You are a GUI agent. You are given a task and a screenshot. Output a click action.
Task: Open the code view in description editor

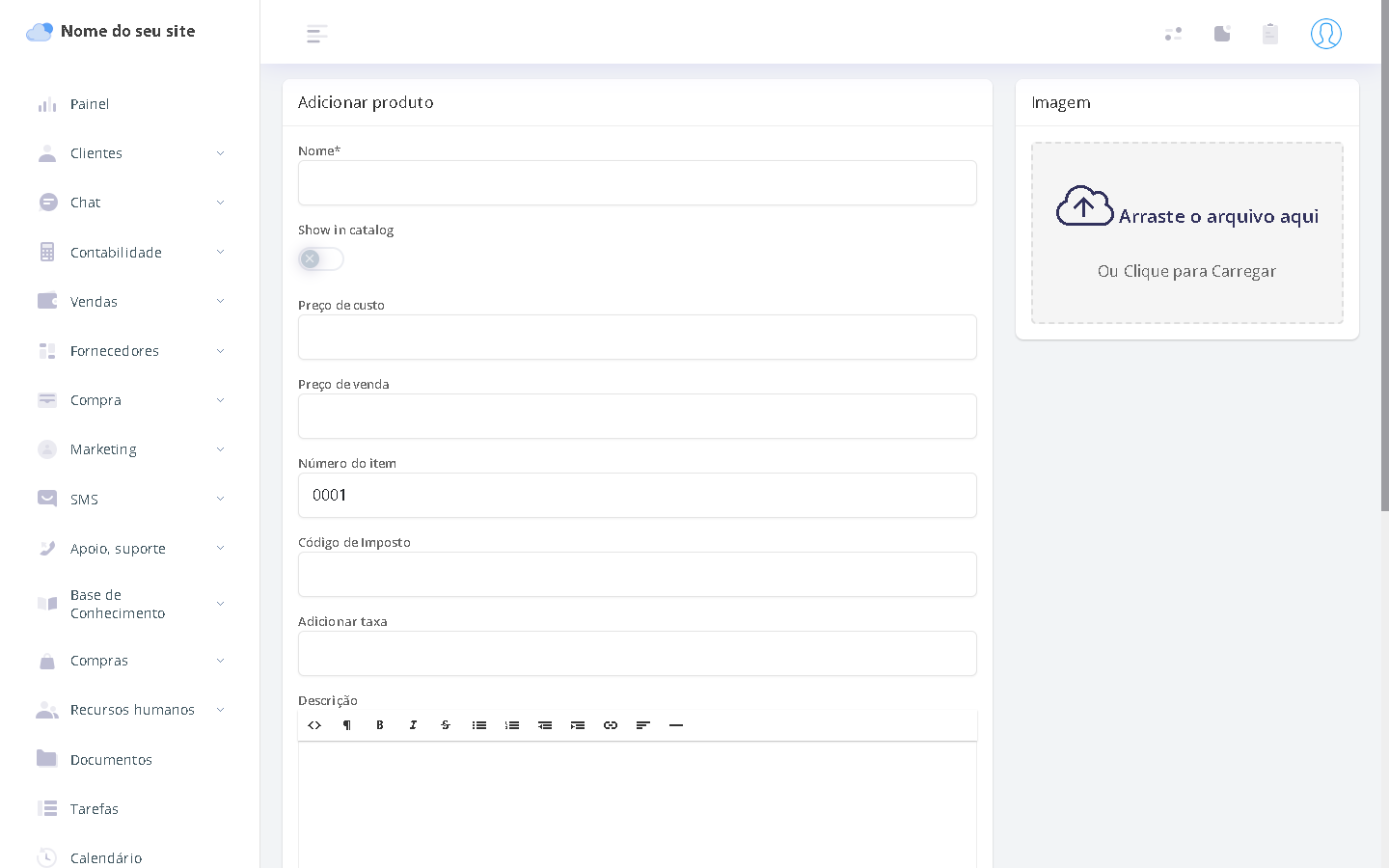coord(314,725)
